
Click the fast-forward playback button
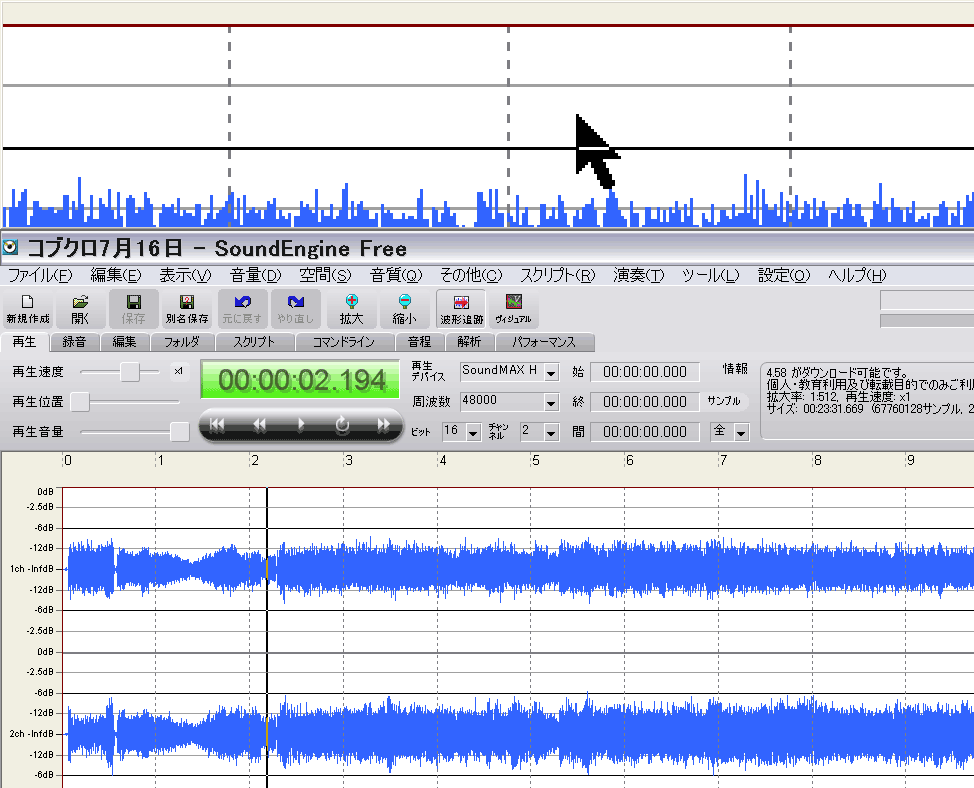pos(383,425)
